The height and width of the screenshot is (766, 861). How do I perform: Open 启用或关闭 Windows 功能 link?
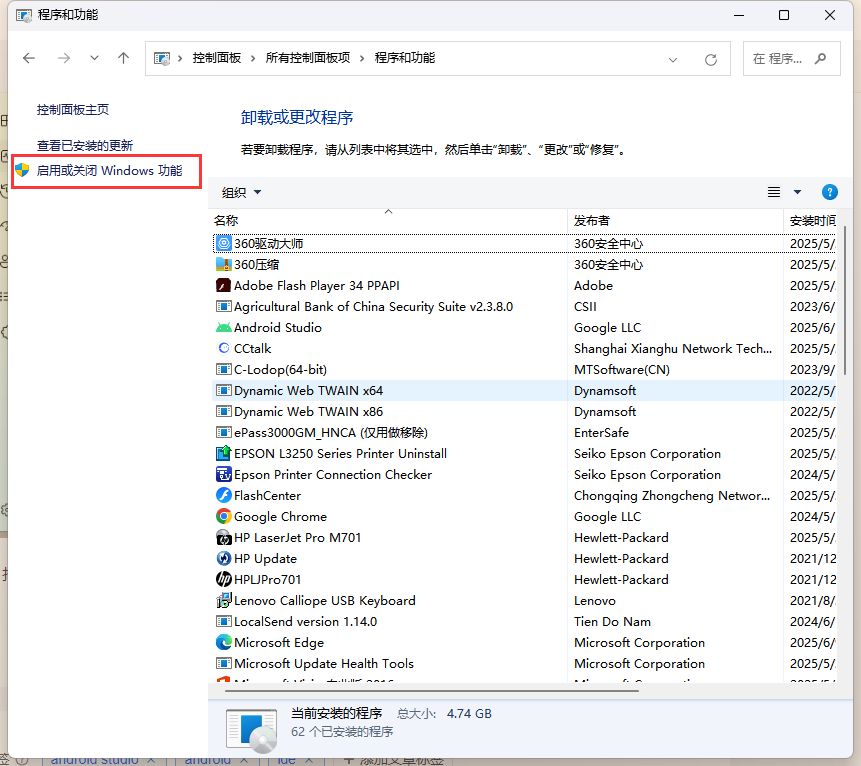click(x=110, y=171)
